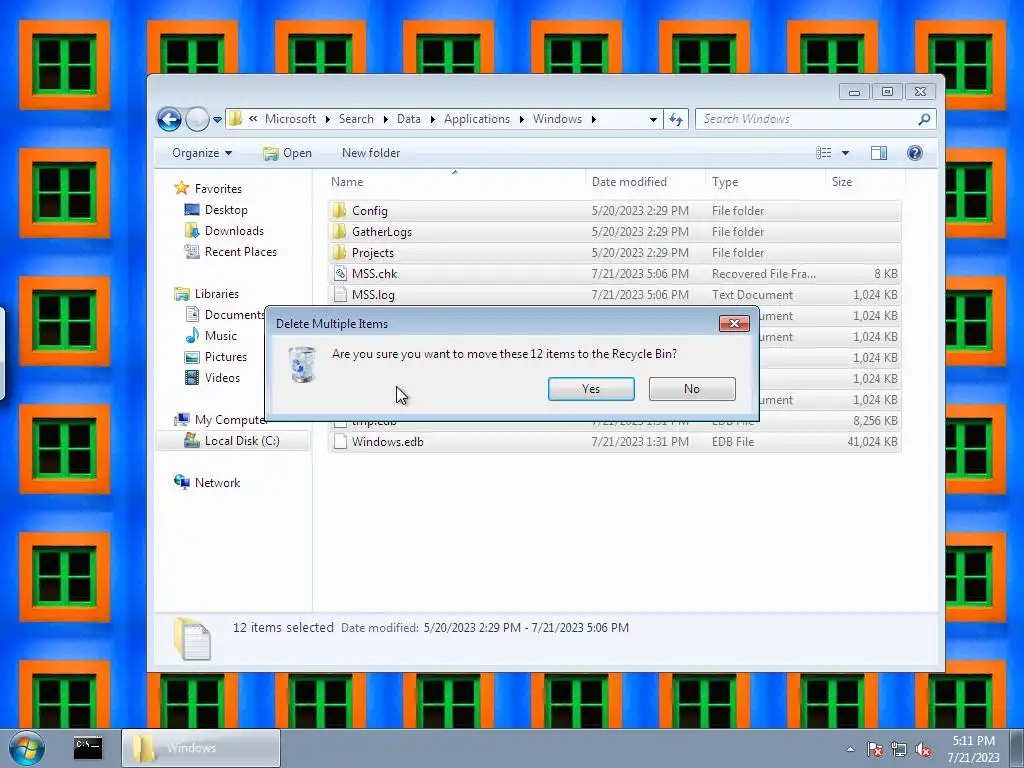This screenshot has width=1024, height=768.
Task: Confirm deletion with the Yes button
Action: 591,389
